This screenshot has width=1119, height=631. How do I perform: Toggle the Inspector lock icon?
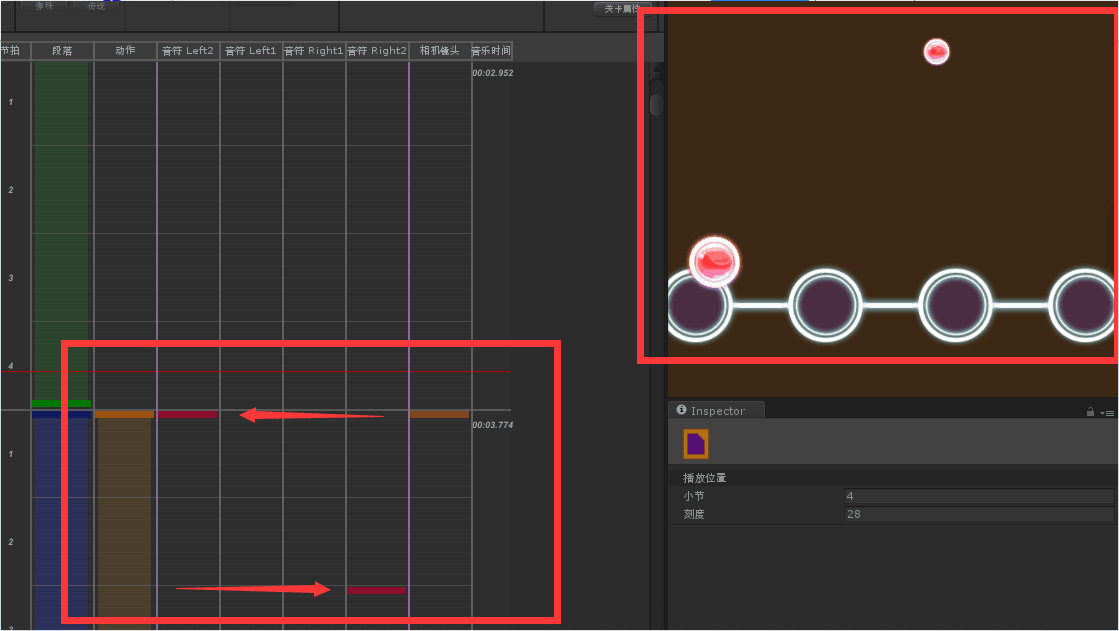tap(1090, 412)
